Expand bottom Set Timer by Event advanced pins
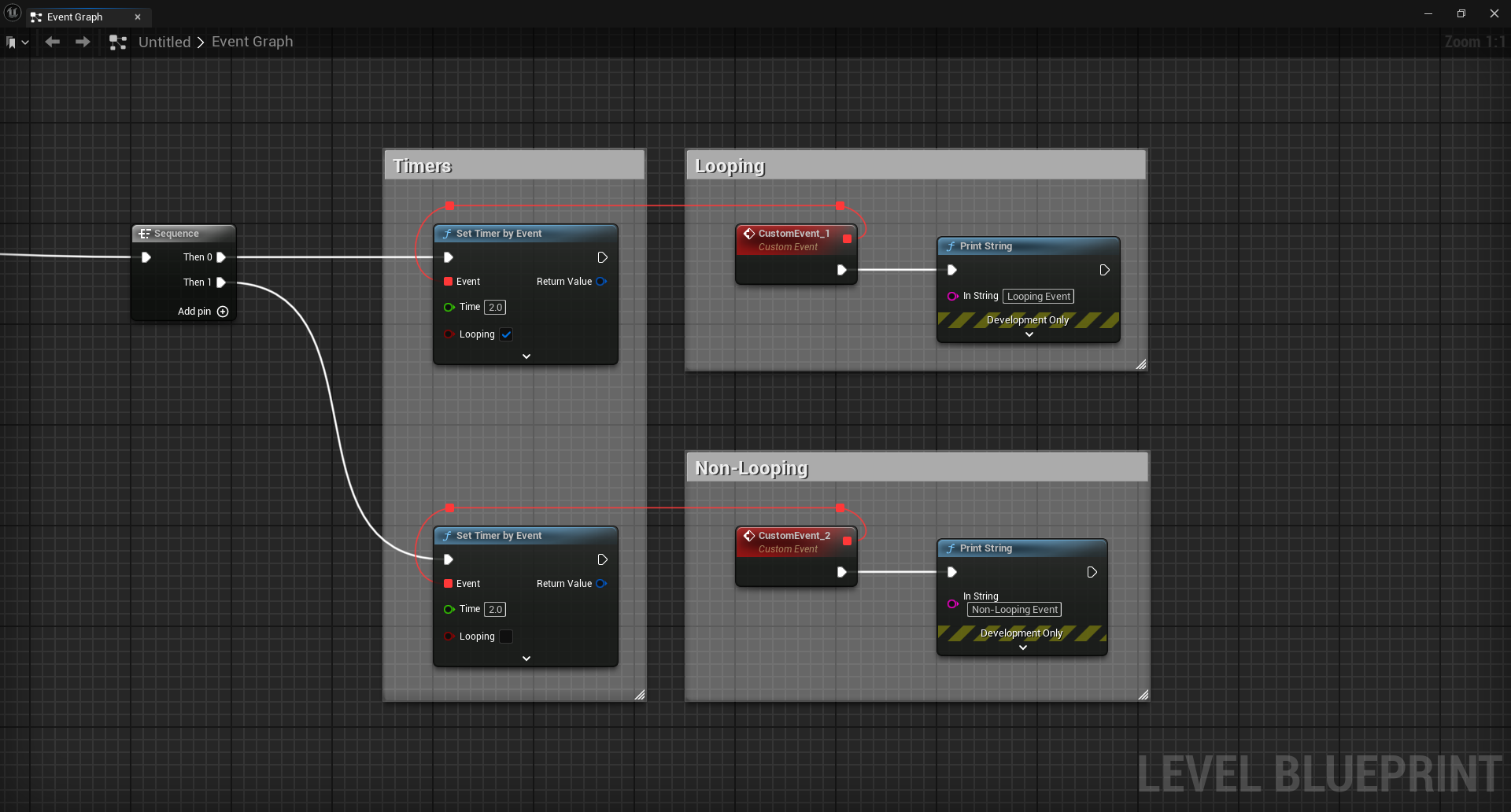The image size is (1511, 812). (x=526, y=659)
